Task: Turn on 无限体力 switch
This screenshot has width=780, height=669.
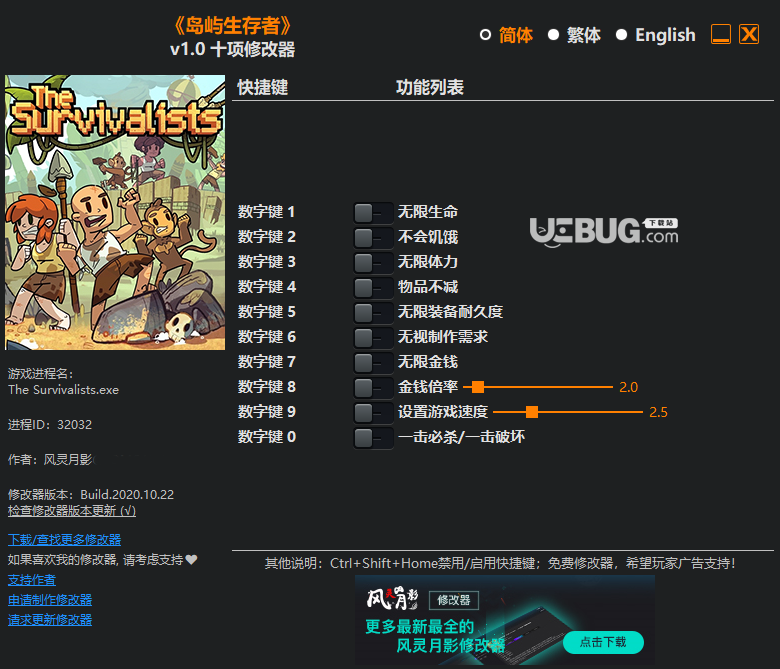Action: (373, 263)
